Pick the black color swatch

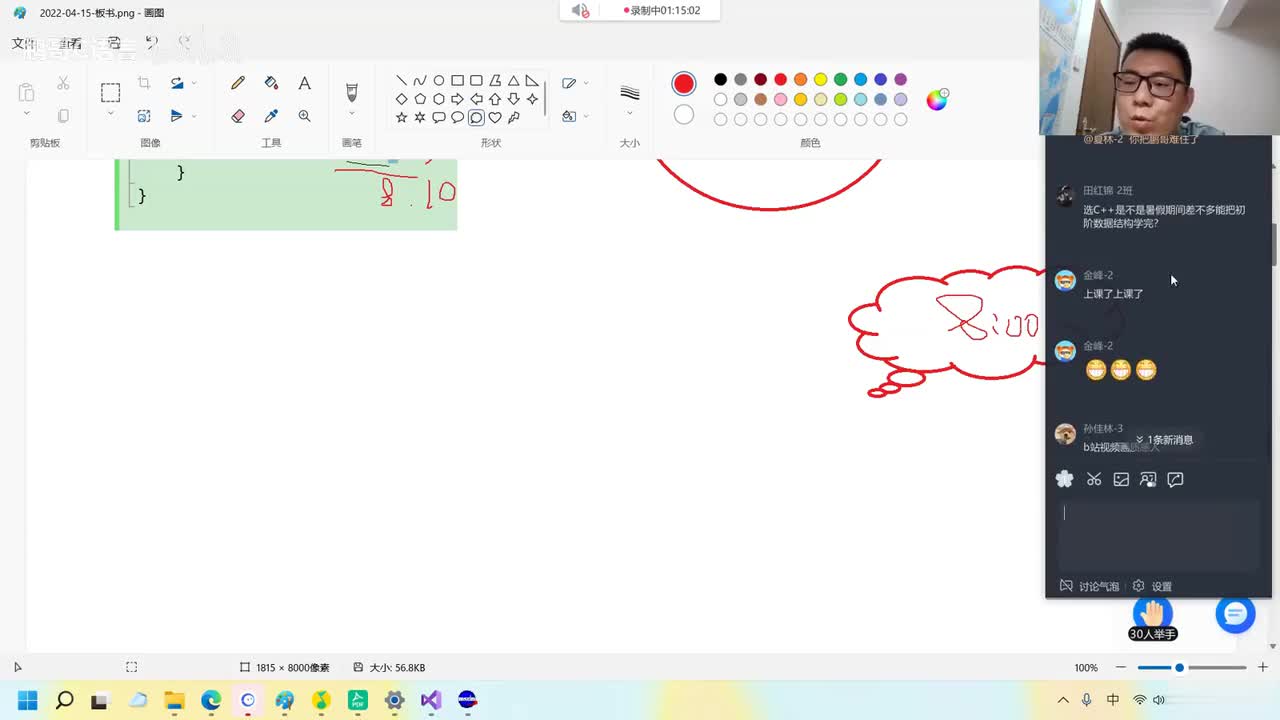point(720,80)
